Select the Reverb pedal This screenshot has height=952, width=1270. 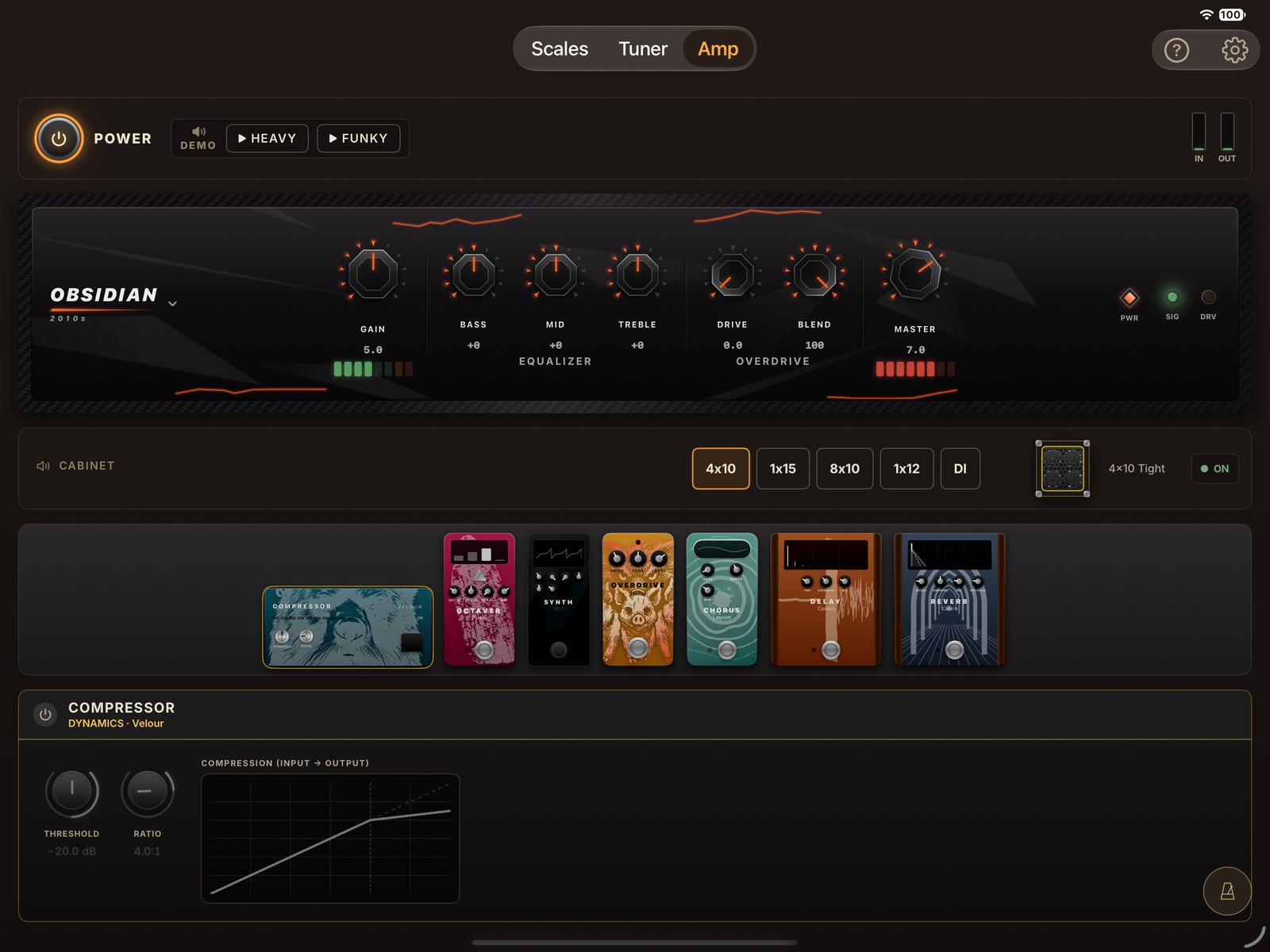pyautogui.click(x=949, y=599)
